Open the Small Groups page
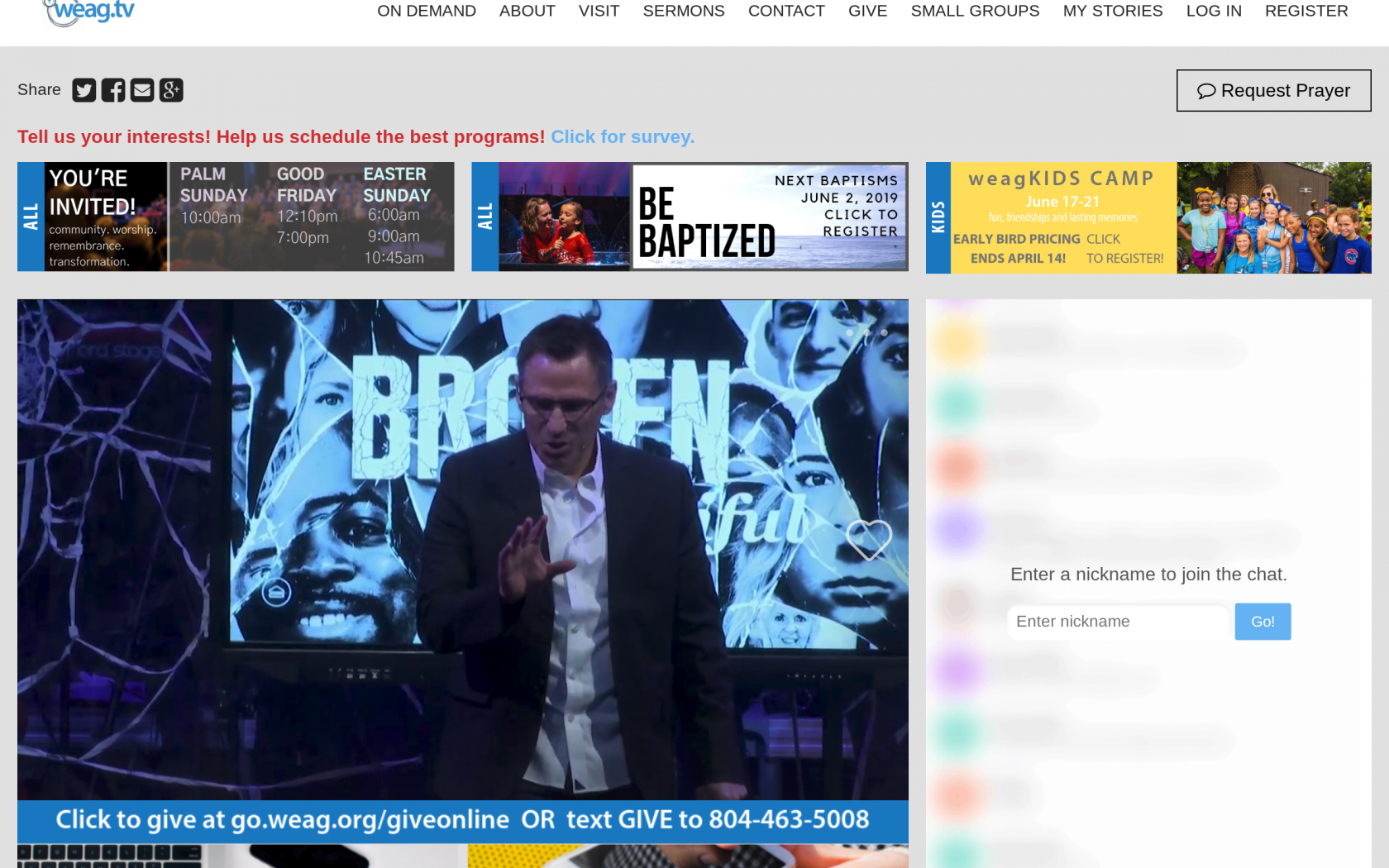Image resolution: width=1389 pixels, height=868 pixels. click(x=975, y=12)
